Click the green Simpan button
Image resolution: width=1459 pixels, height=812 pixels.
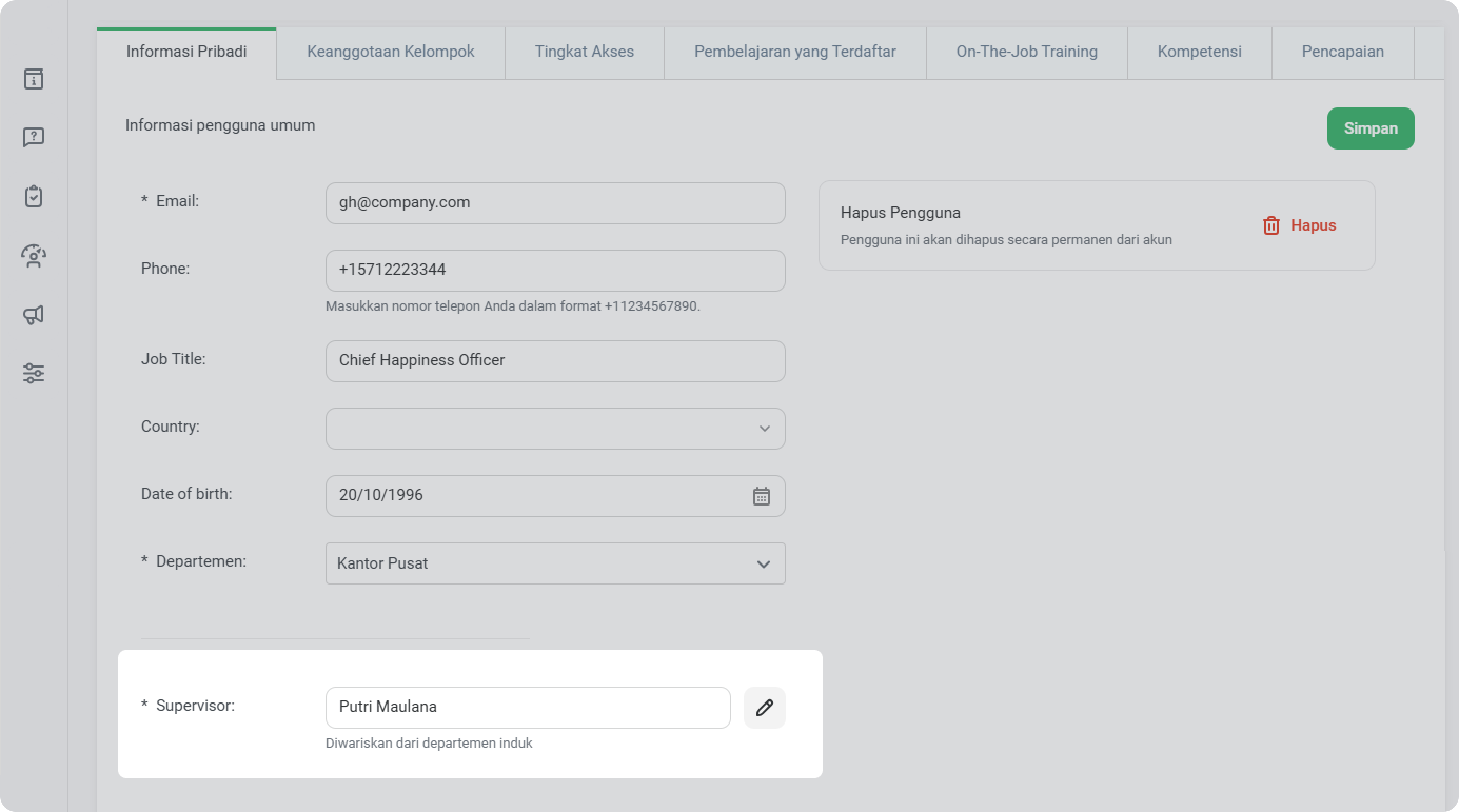click(x=1370, y=128)
